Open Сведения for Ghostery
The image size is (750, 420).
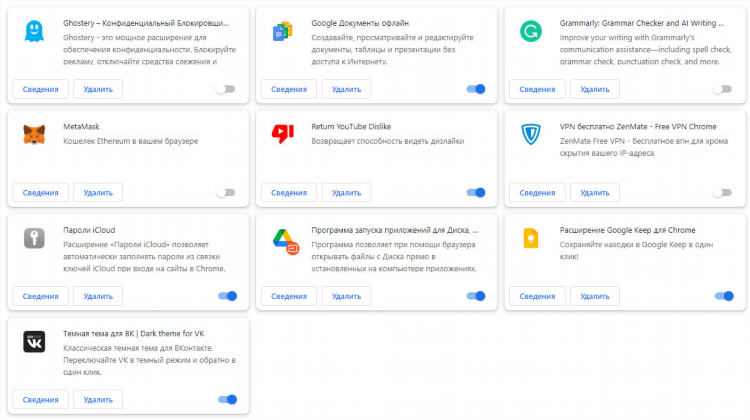click(x=41, y=89)
